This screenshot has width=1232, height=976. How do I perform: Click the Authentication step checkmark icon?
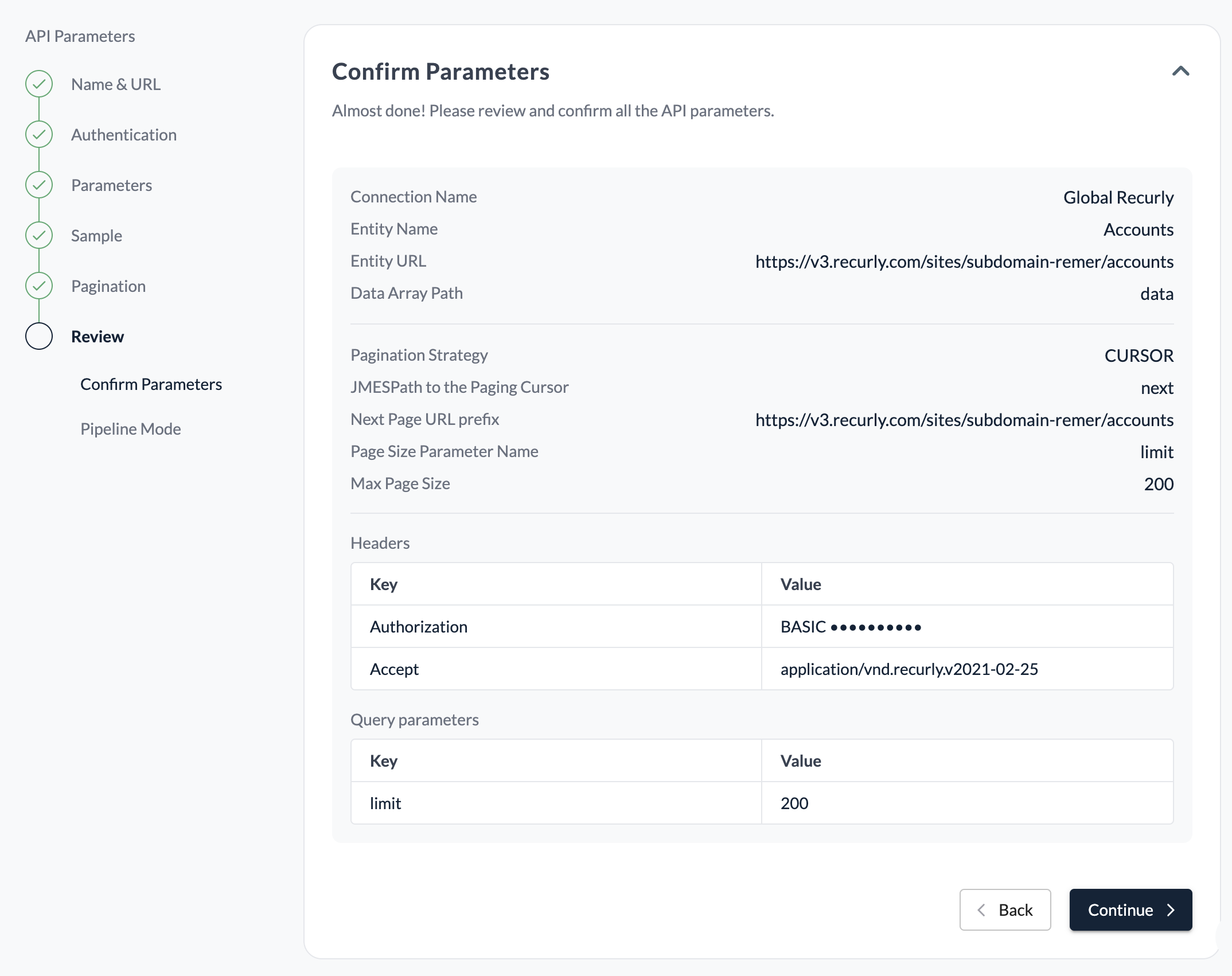tap(39, 135)
